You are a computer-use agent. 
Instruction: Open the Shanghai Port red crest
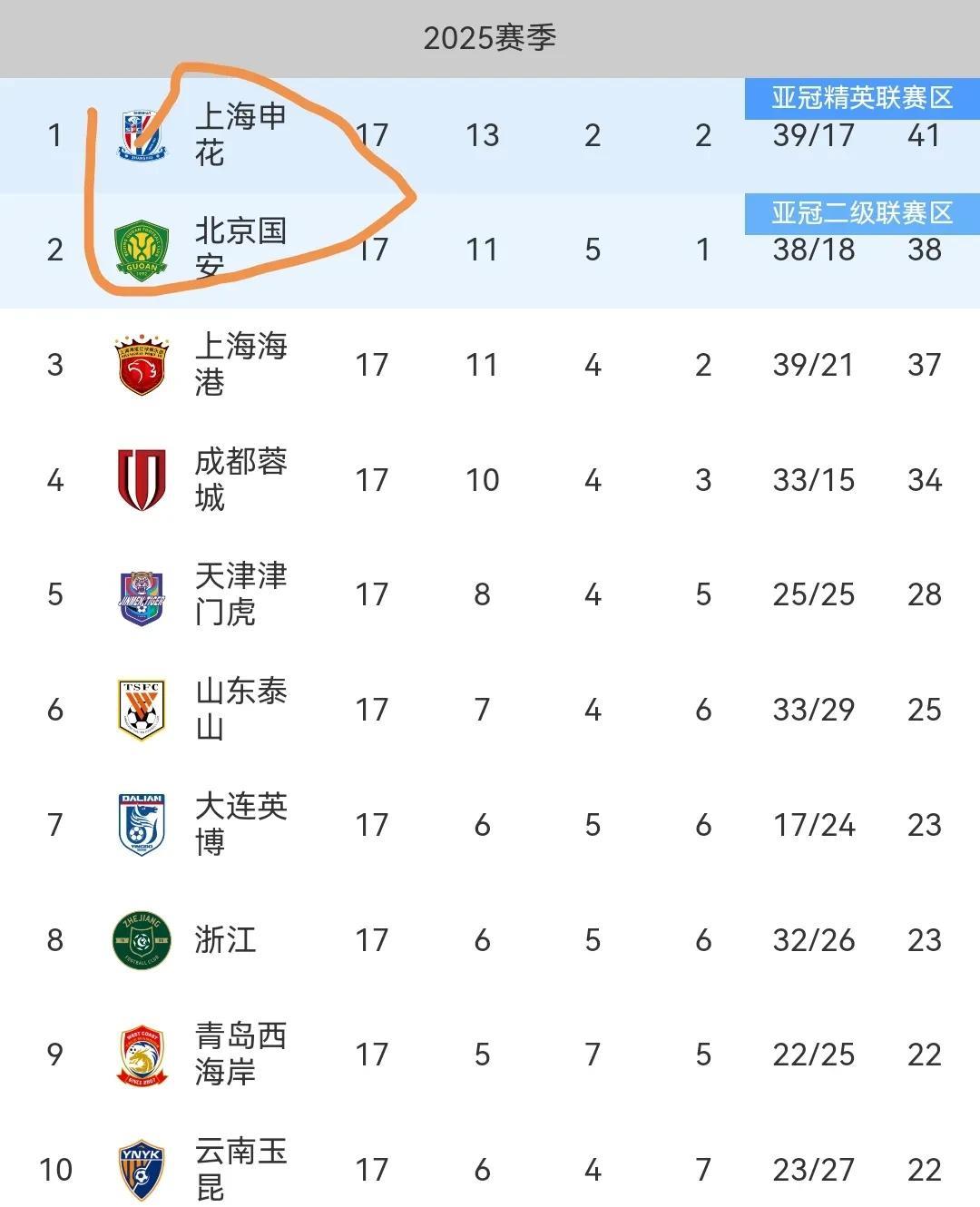point(142,365)
